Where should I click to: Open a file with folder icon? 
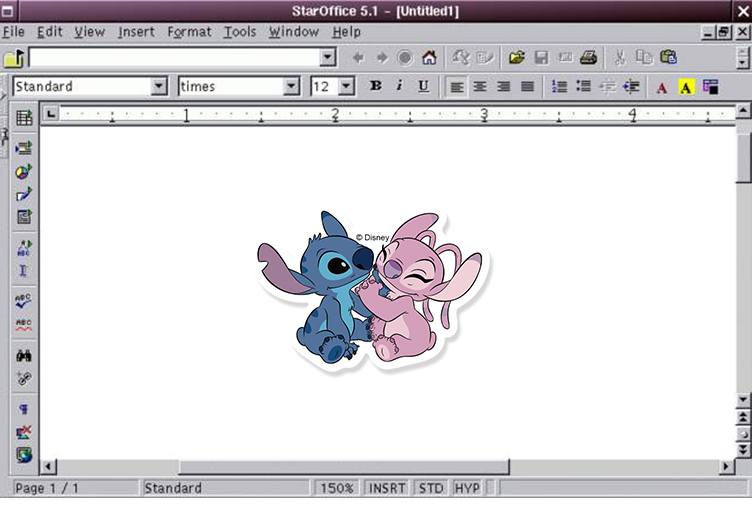(517, 58)
